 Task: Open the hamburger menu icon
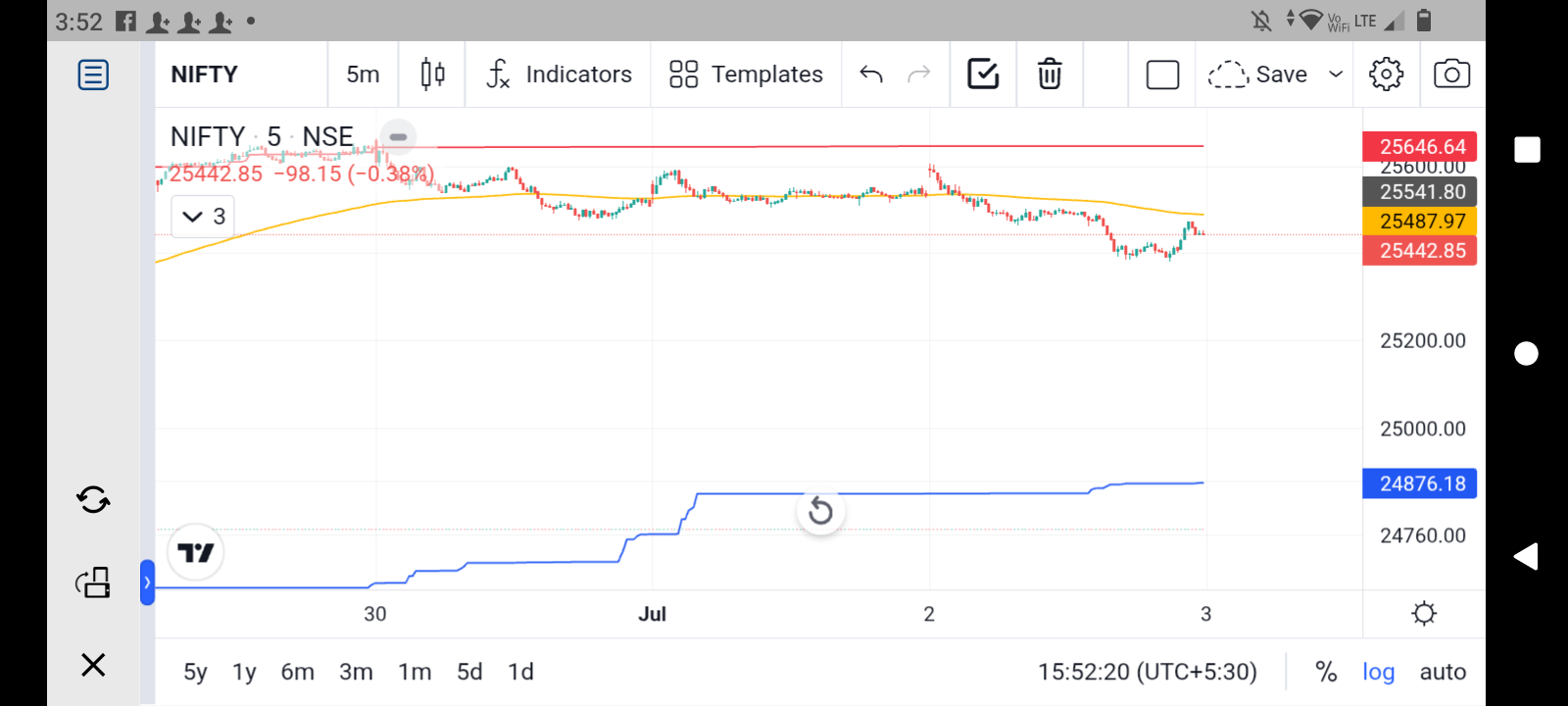point(93,75)
